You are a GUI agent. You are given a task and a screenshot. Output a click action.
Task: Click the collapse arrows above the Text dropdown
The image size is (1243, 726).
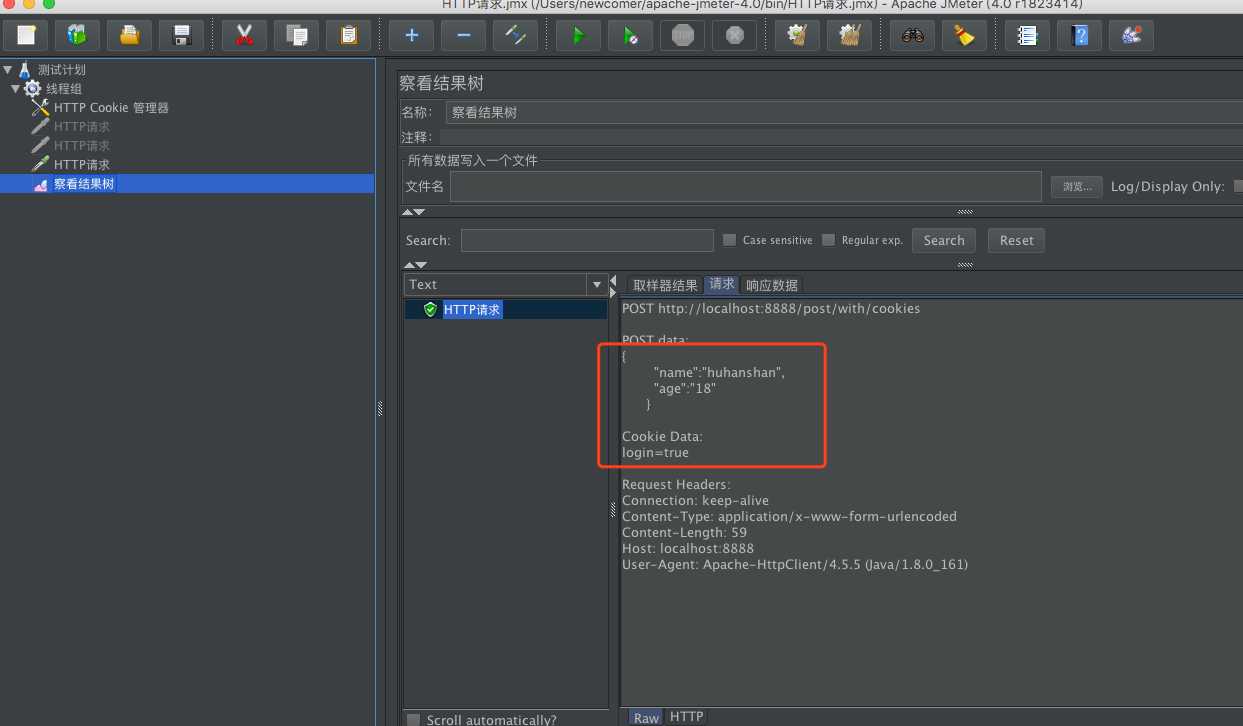(x=413, y=265)
